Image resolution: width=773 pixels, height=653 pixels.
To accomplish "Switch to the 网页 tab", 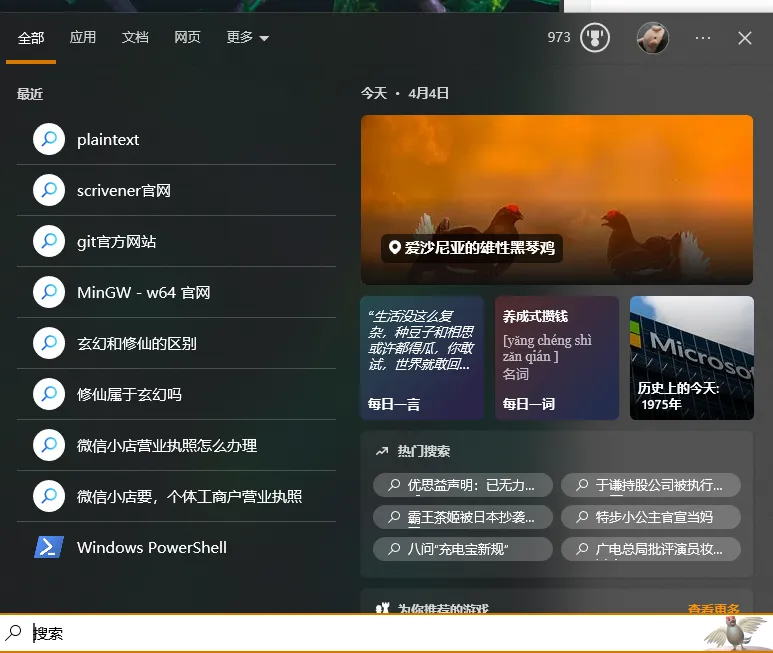I will [x=187, y=37].
